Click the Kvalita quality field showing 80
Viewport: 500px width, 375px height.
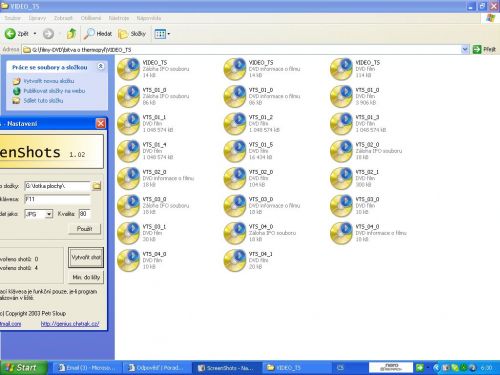point(84,214)
